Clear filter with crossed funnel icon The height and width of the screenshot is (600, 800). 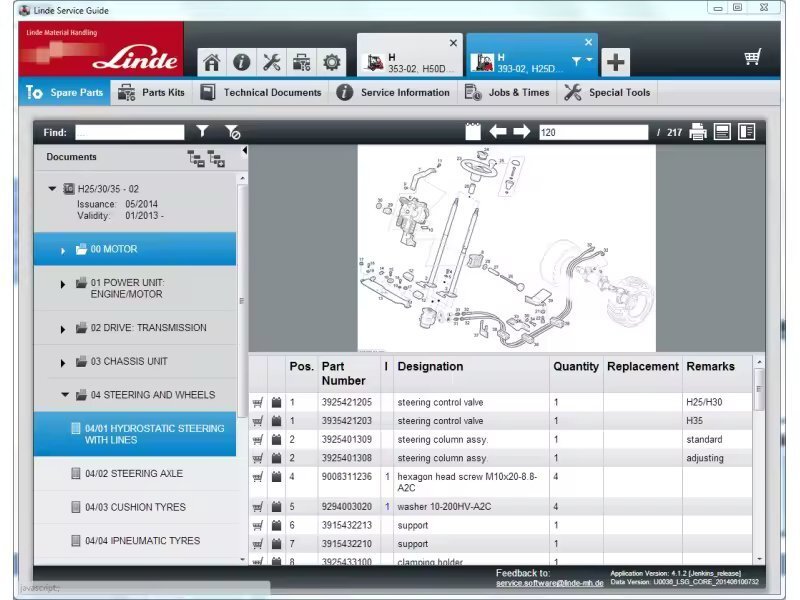coord(232,132)
